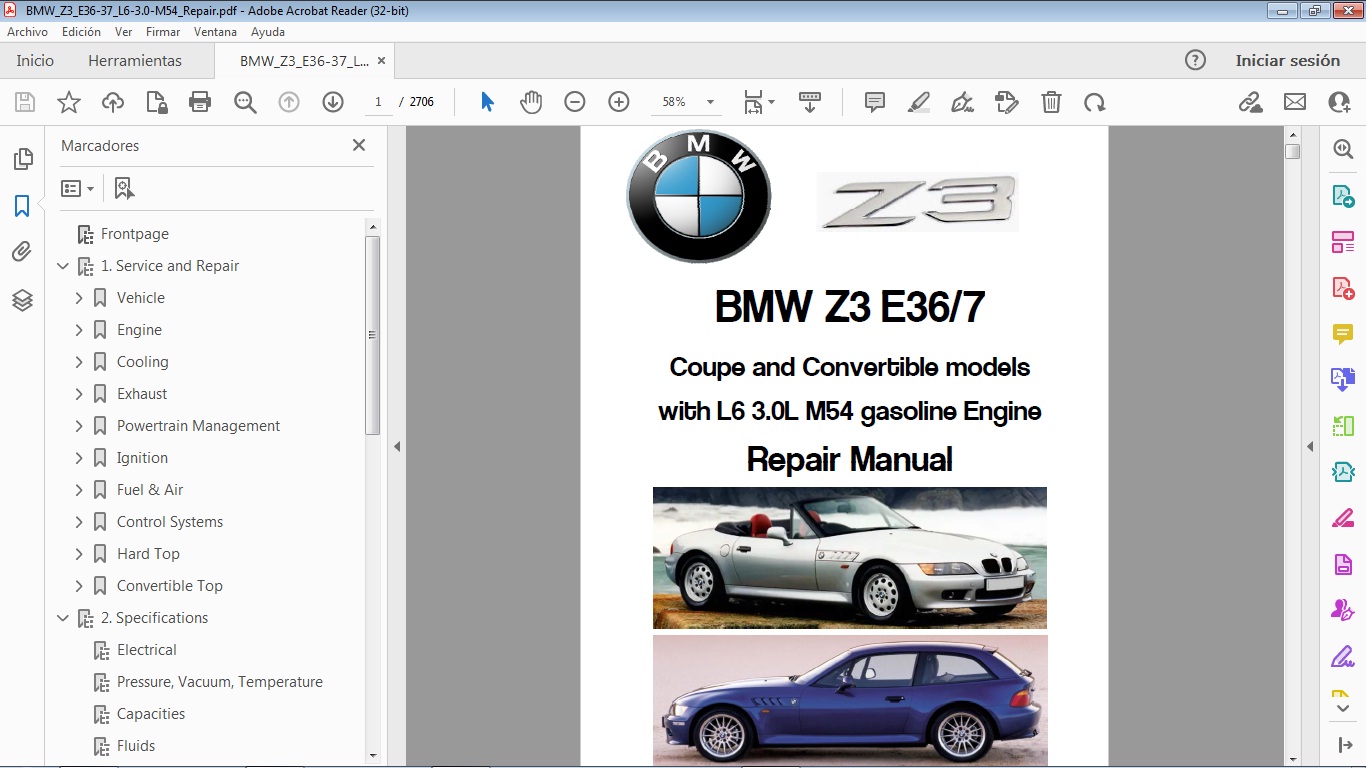Collapse the 1. Service and Repair section

click(63, 266)
